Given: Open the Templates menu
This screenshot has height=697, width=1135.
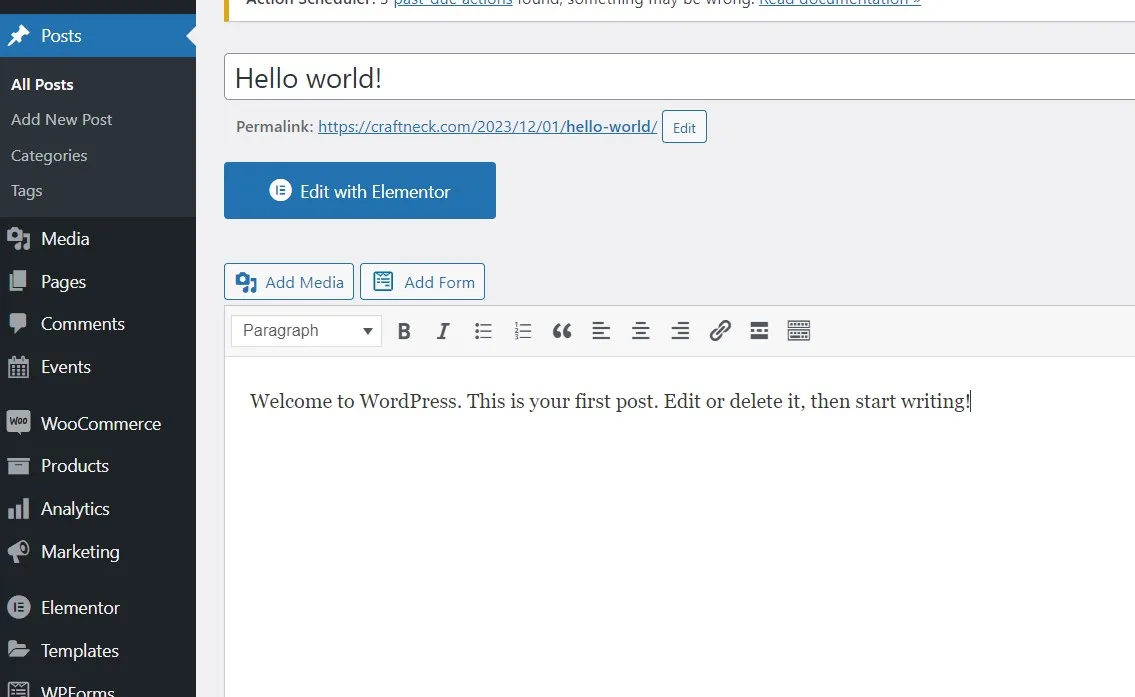Looking at the screenshot, I should 98,651.
